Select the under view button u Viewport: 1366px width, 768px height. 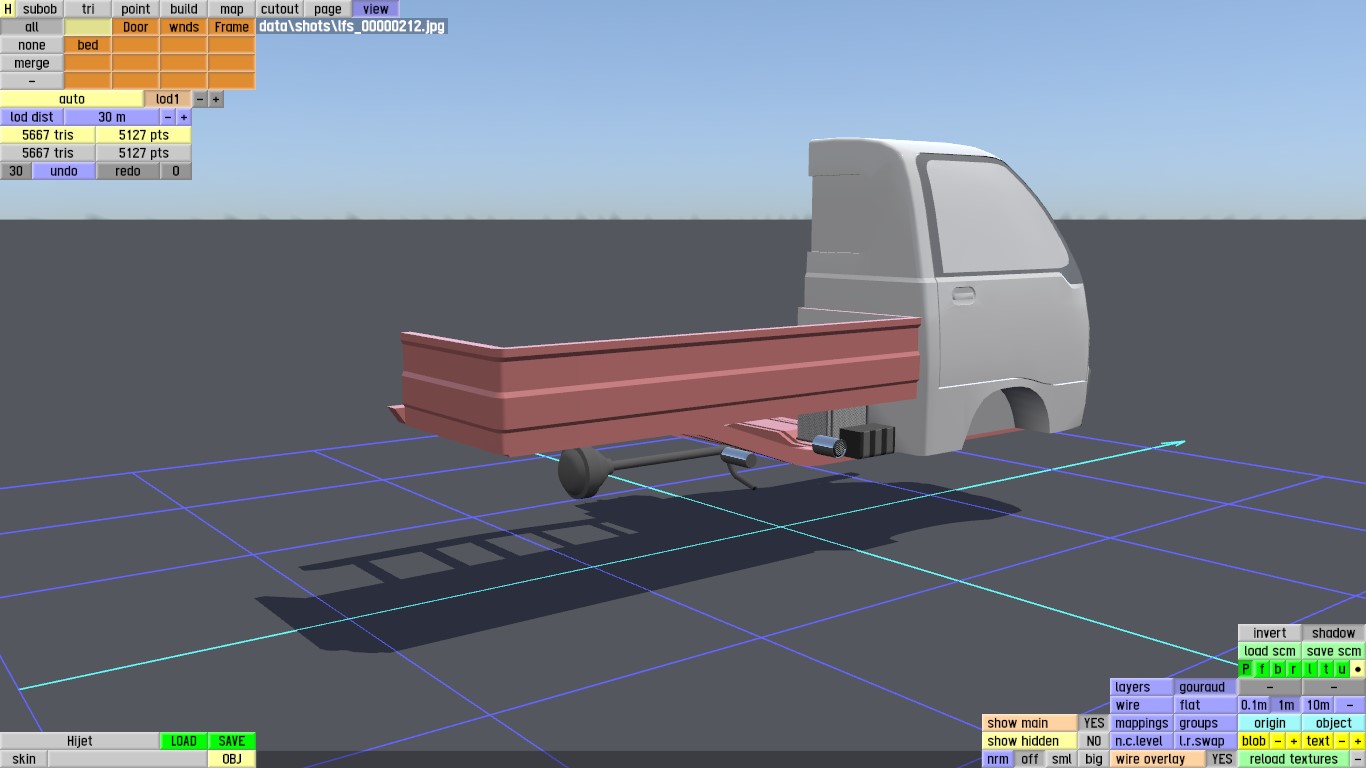(1342, 669)
